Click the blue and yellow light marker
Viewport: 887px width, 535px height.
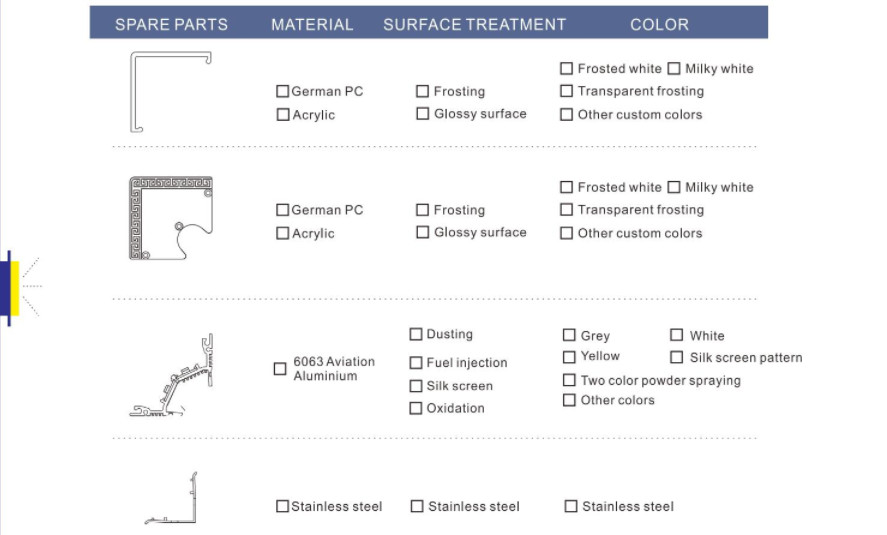[14, 288]
